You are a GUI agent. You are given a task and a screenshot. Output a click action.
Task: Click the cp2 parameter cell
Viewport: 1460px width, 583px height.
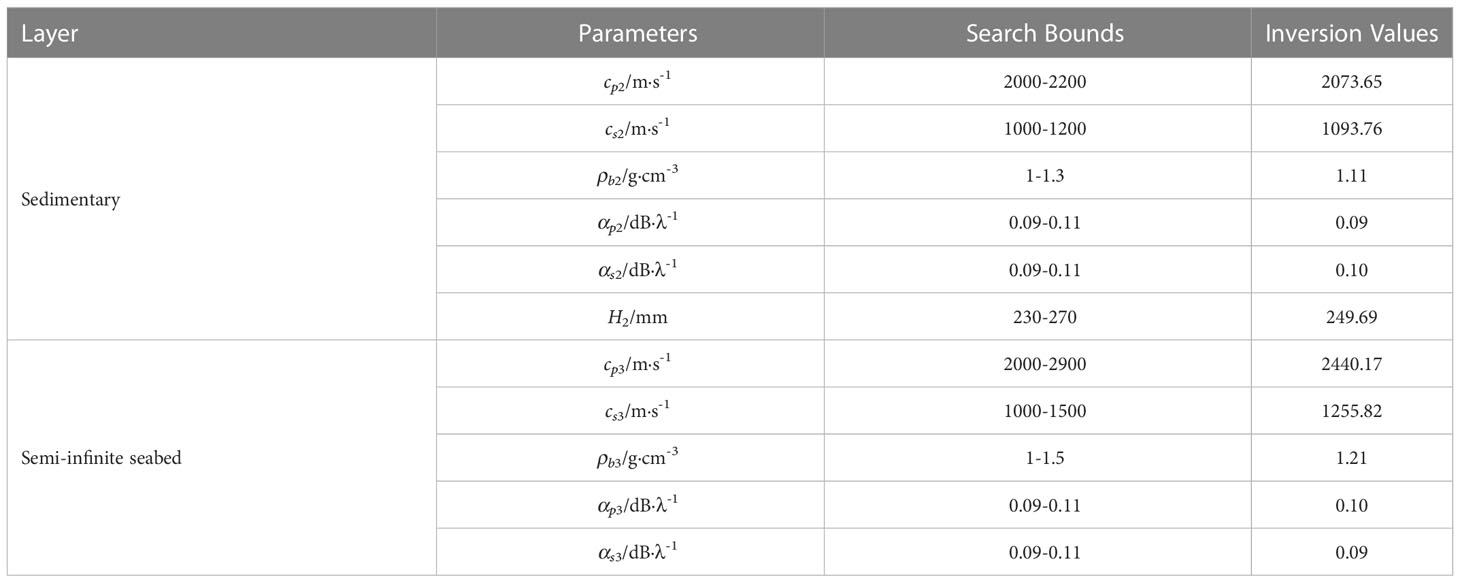pos(630,81)
